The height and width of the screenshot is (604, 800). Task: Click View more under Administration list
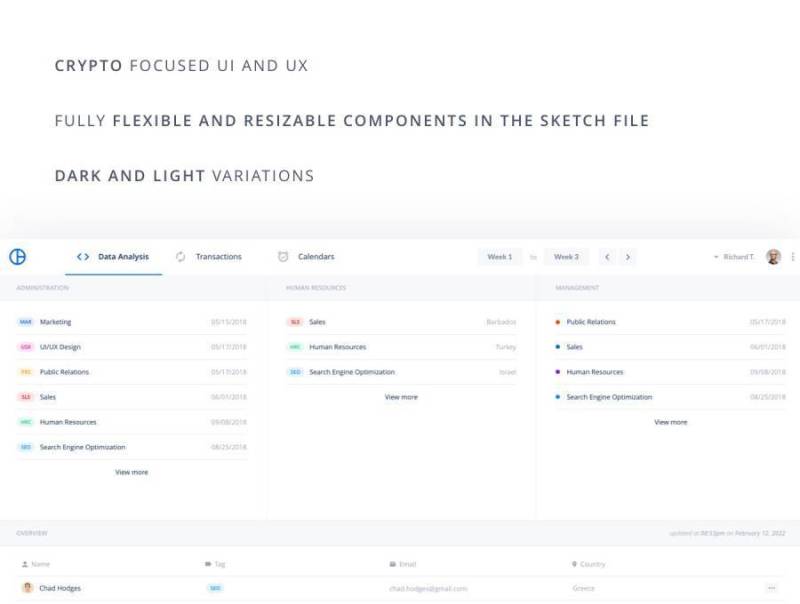131,472
